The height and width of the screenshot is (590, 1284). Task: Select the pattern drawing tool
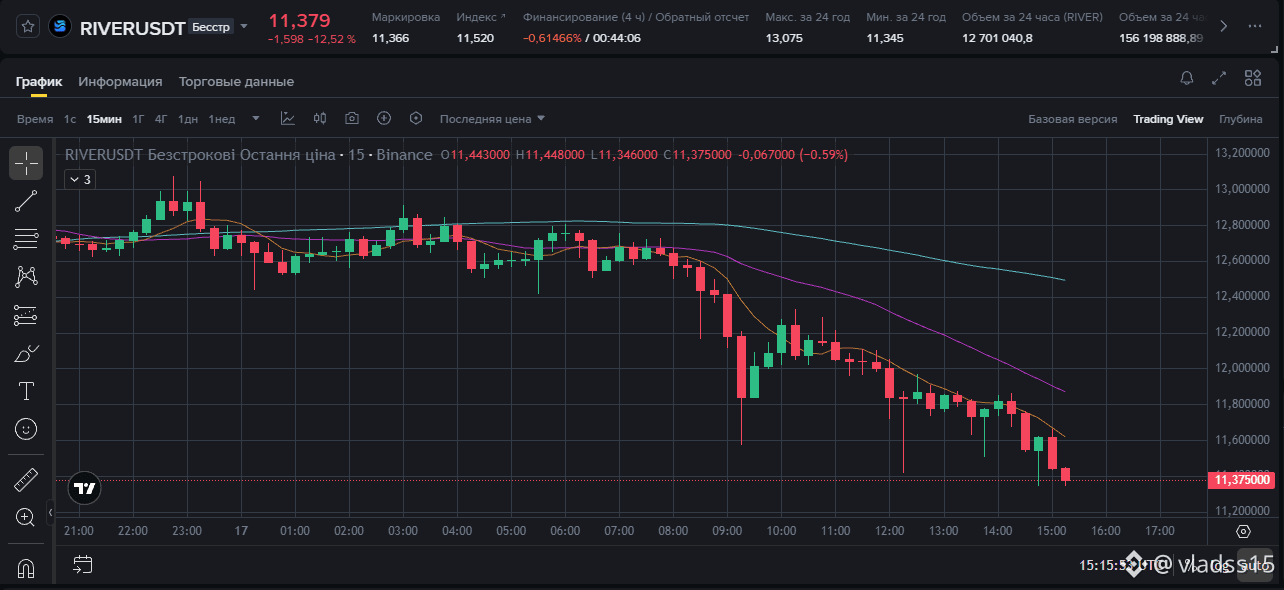pyautogui.click(x=26, y=277)
